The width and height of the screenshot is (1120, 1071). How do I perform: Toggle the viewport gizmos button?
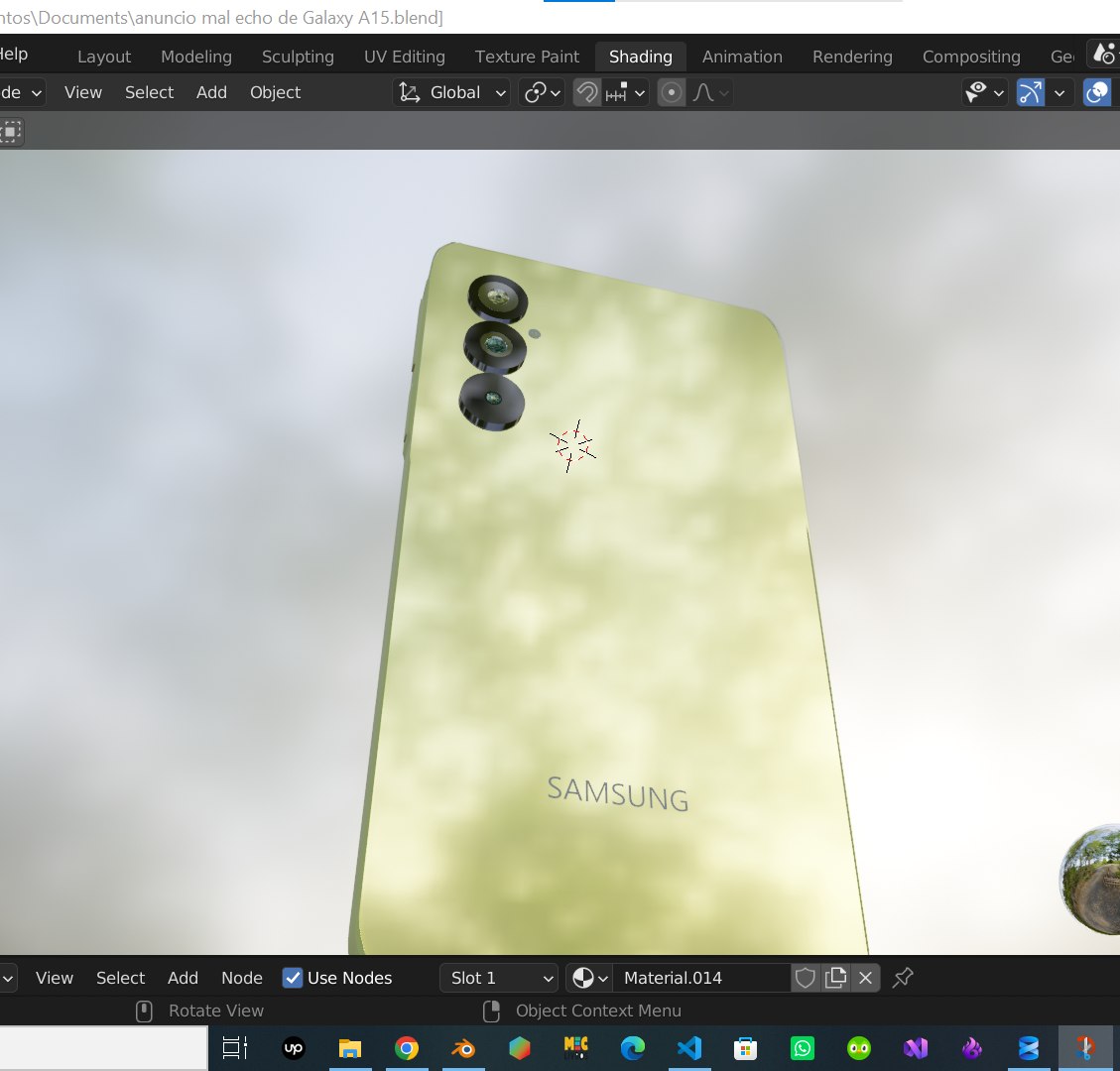(x=1030, y=93)
